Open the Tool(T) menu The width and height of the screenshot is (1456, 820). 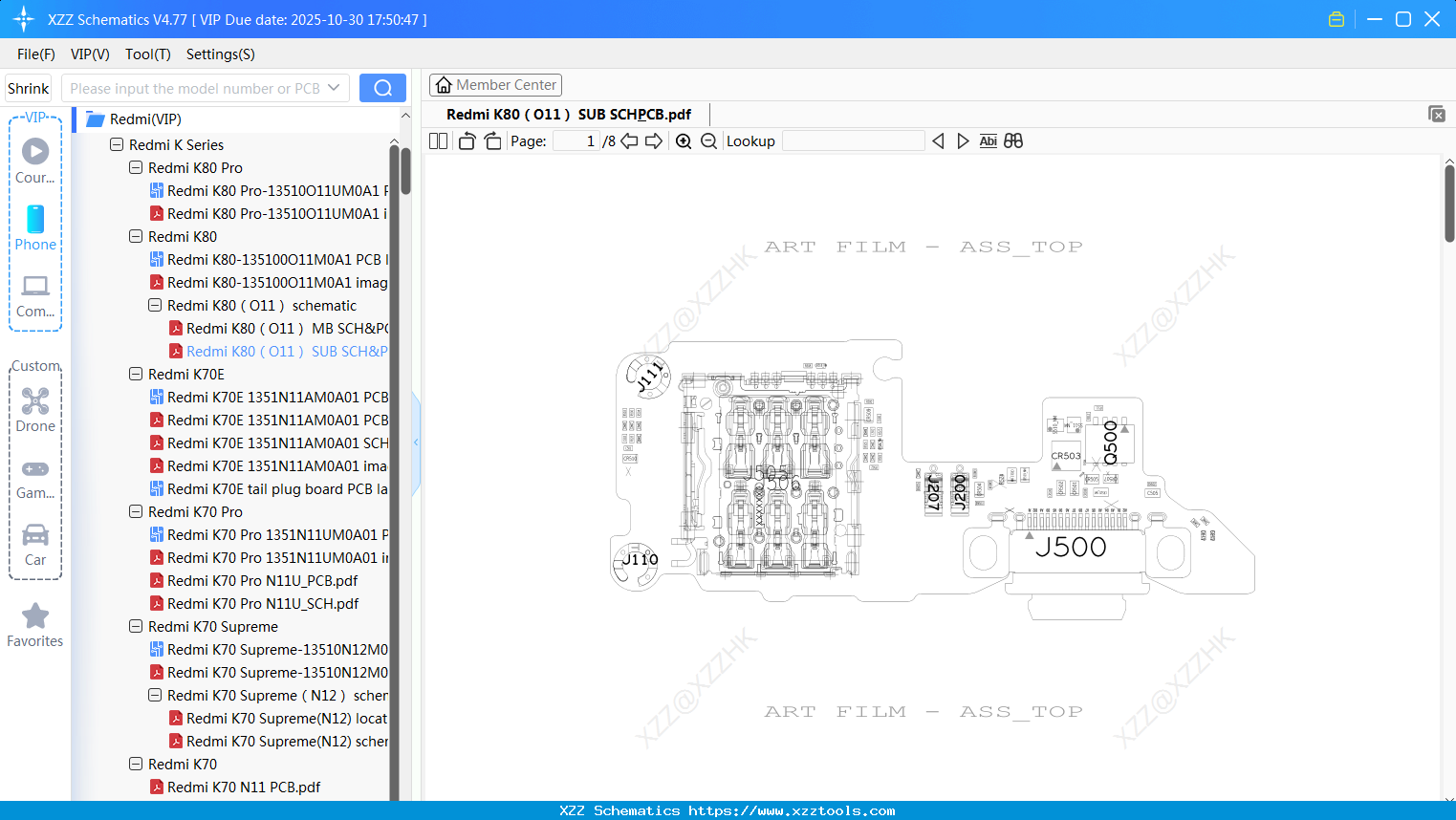coord(147,54)
